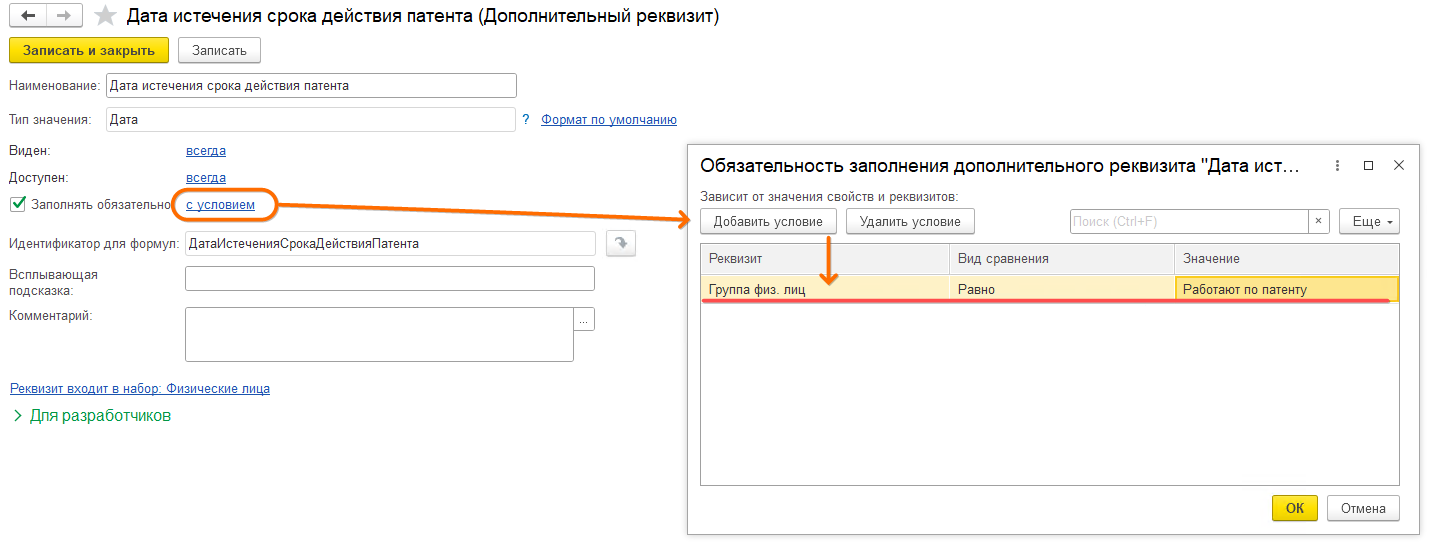Open the Формат по умолчанию link
This screenshot has height=557, width=1447.
tap(609, 119)
